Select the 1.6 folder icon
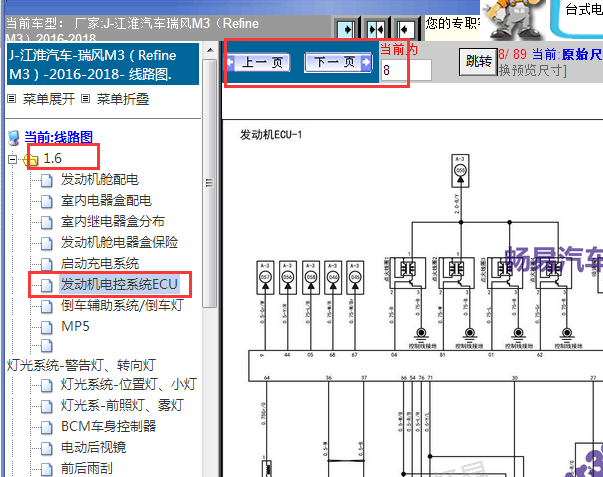603x477 pixels. (31, 159)
